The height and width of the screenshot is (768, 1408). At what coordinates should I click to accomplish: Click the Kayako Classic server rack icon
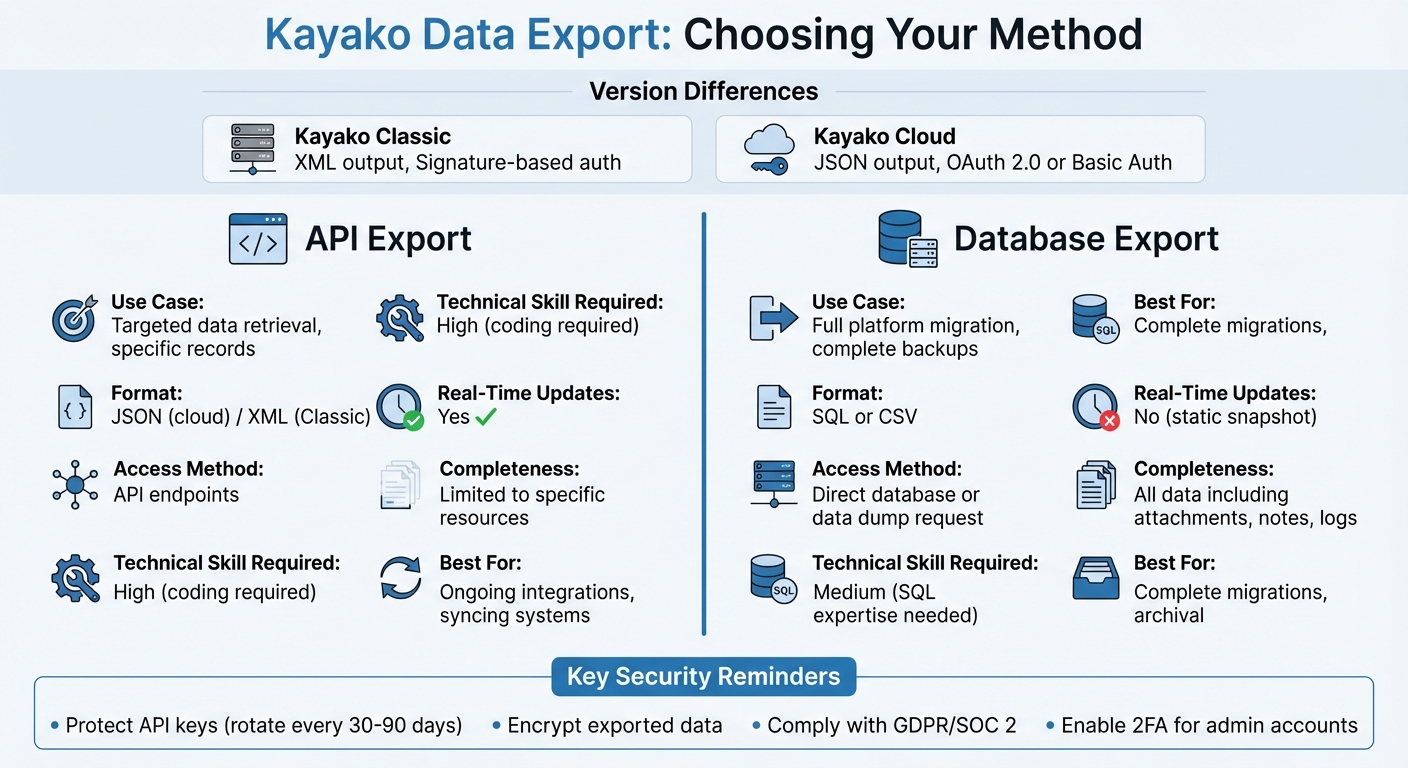(252, 148)
